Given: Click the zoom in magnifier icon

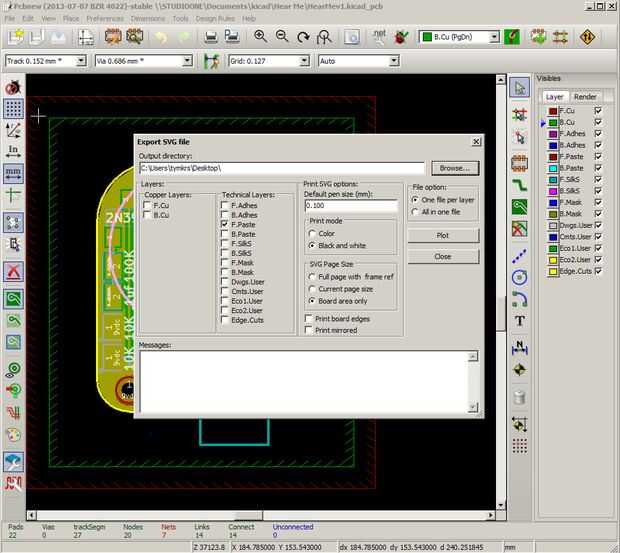Looking at the screenshot, I should click(x=260, y=37).
